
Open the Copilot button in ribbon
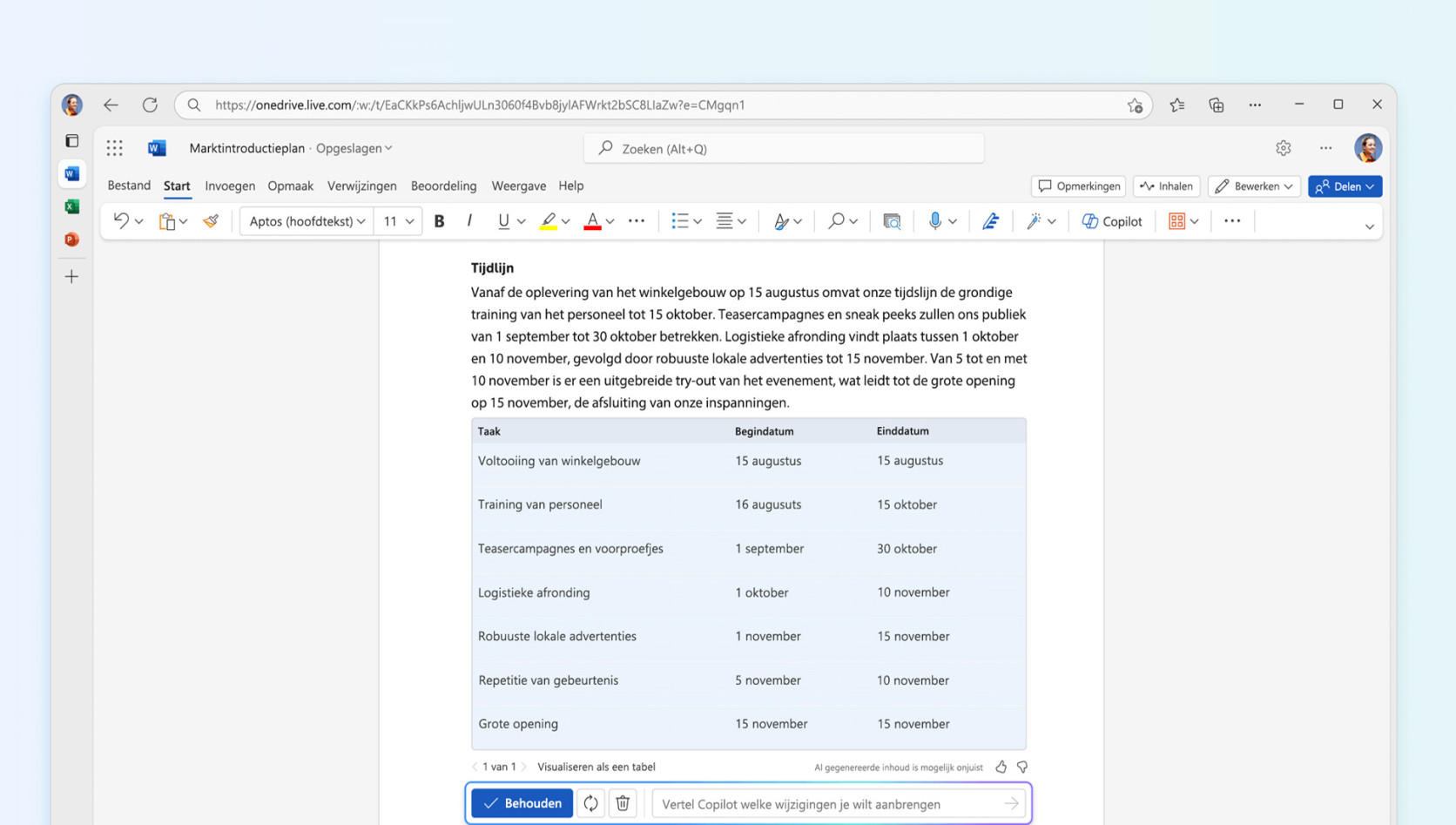click(1112, 221)
